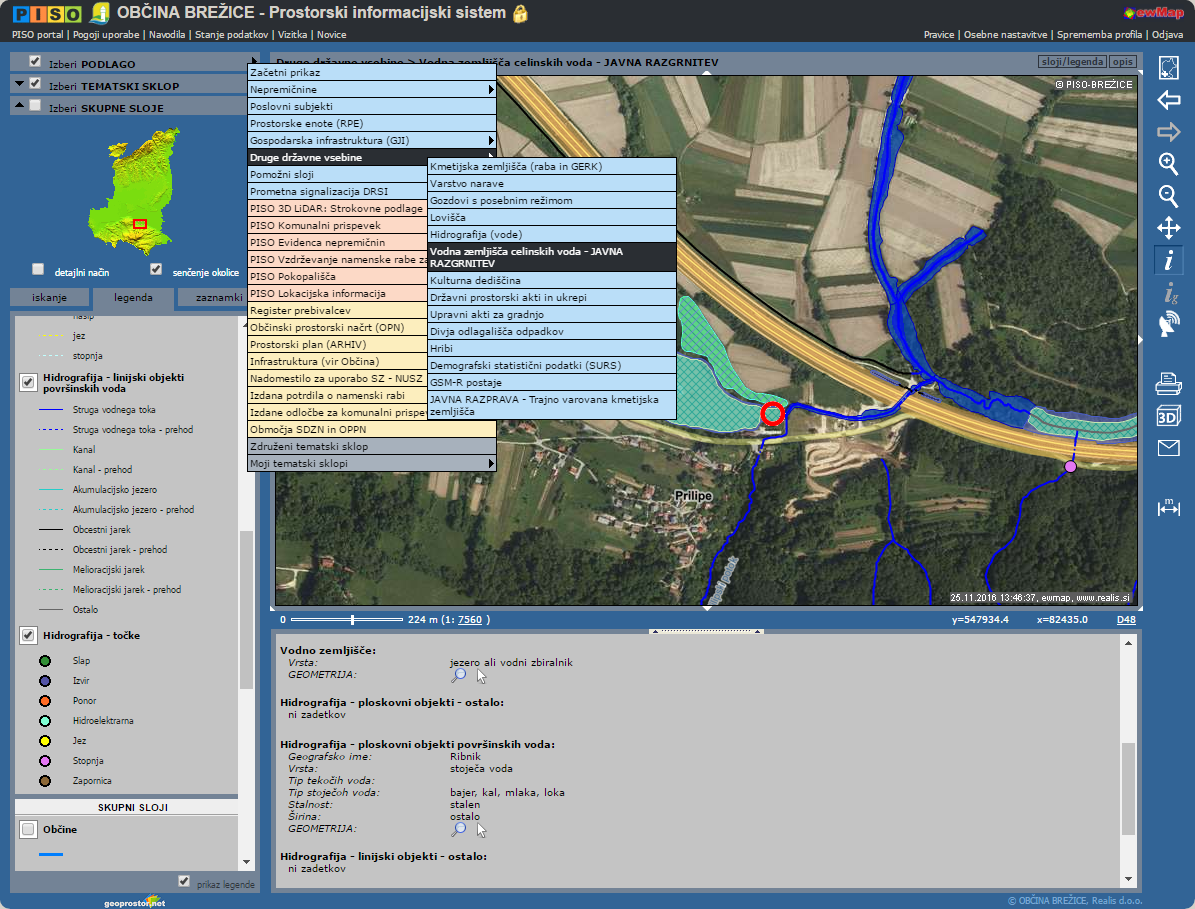Open the 3D view tool
The image size is (1195, 909).
tap(1168, 415)
